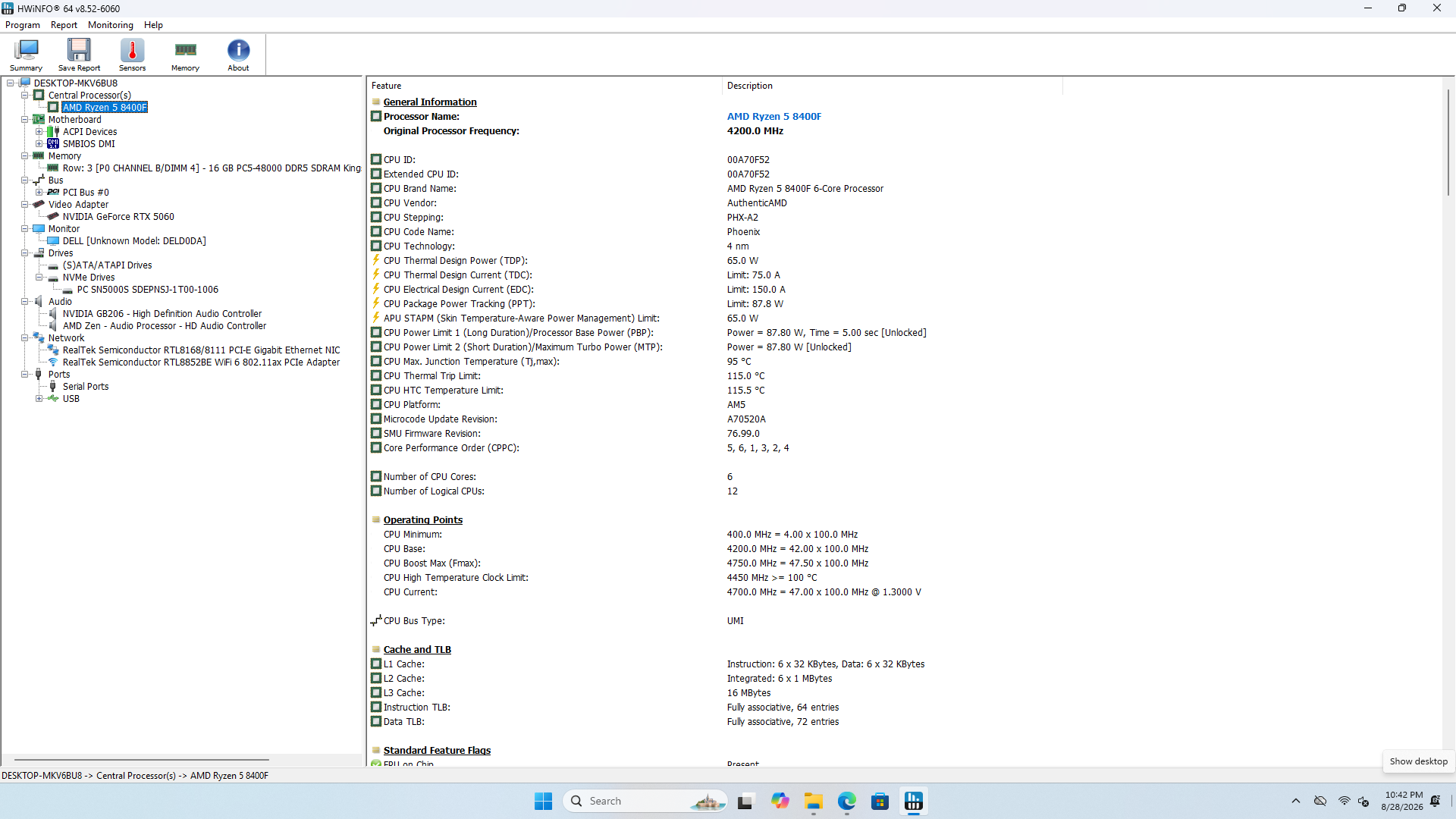Click the SMBIOS DMI icon

click(x=53, y=143)
